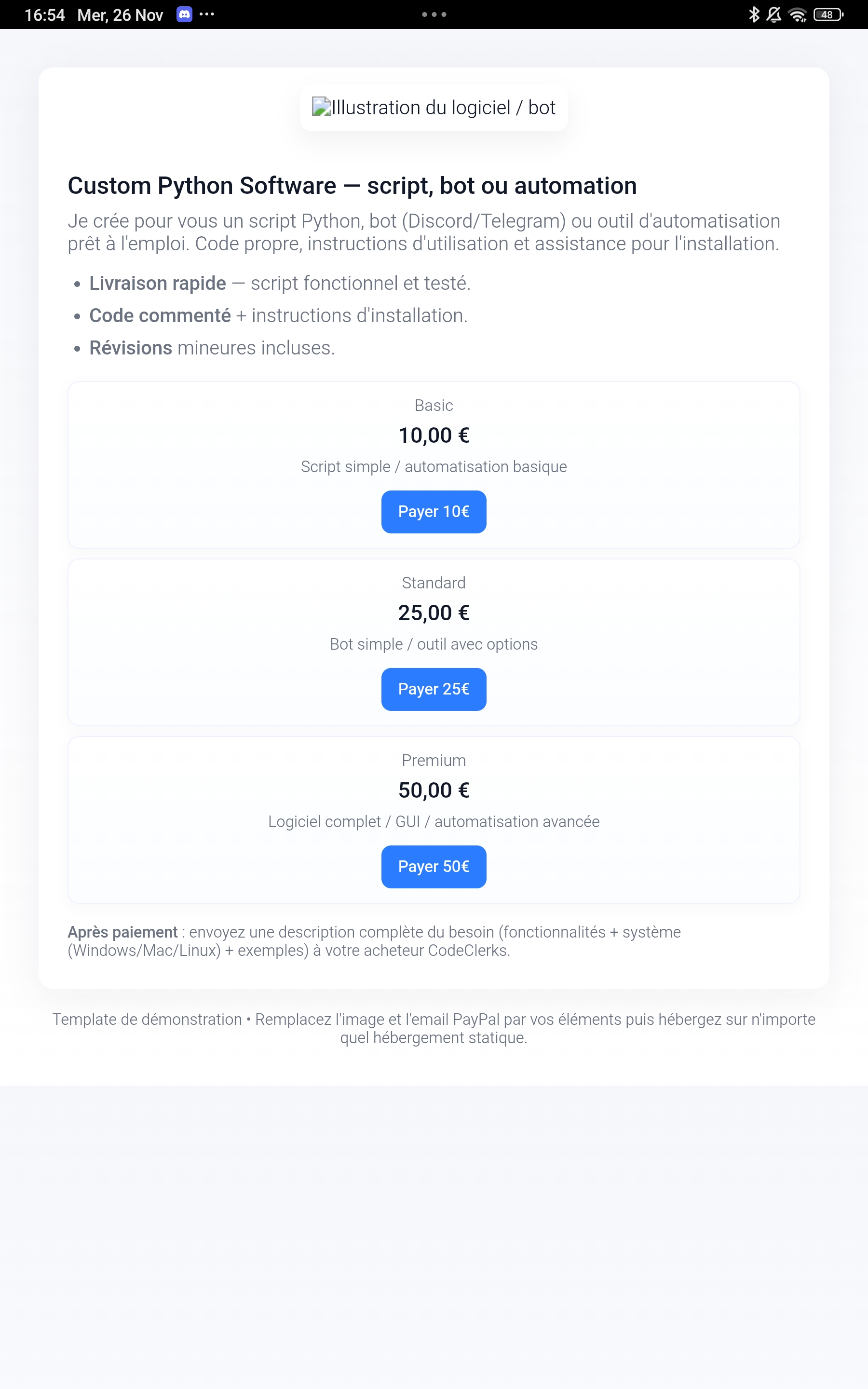
Task: Tap the muted notifications icon
Action: coord(774,14)
